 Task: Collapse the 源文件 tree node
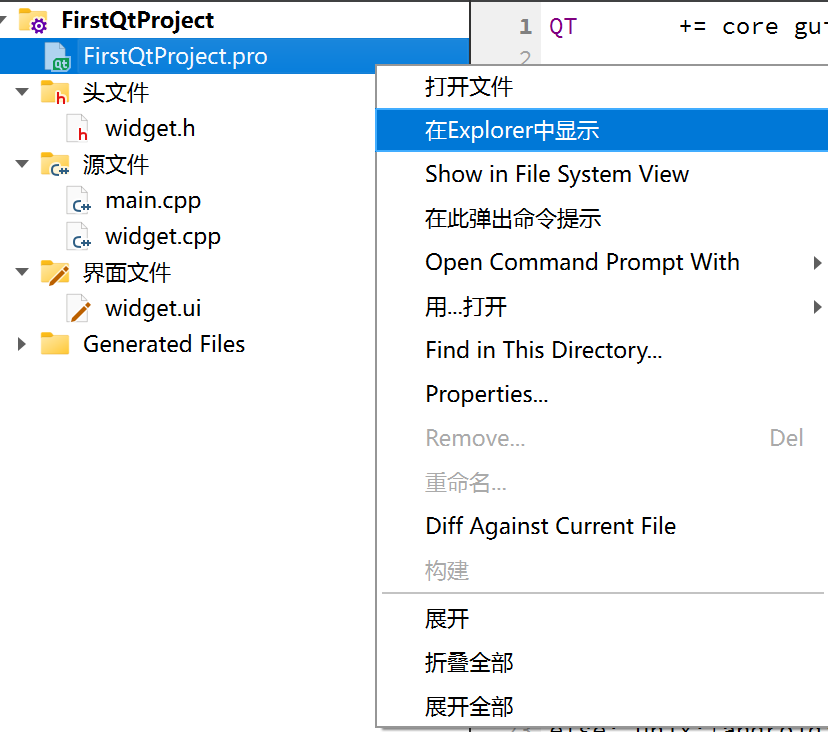(20, 163)
